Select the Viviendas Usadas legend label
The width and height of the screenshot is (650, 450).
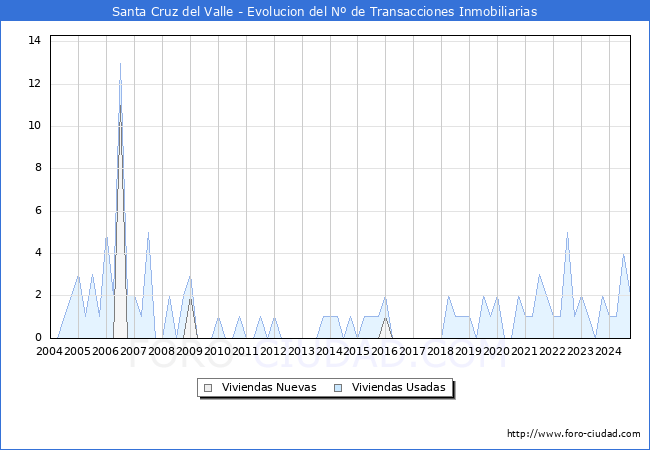point(398,388)
